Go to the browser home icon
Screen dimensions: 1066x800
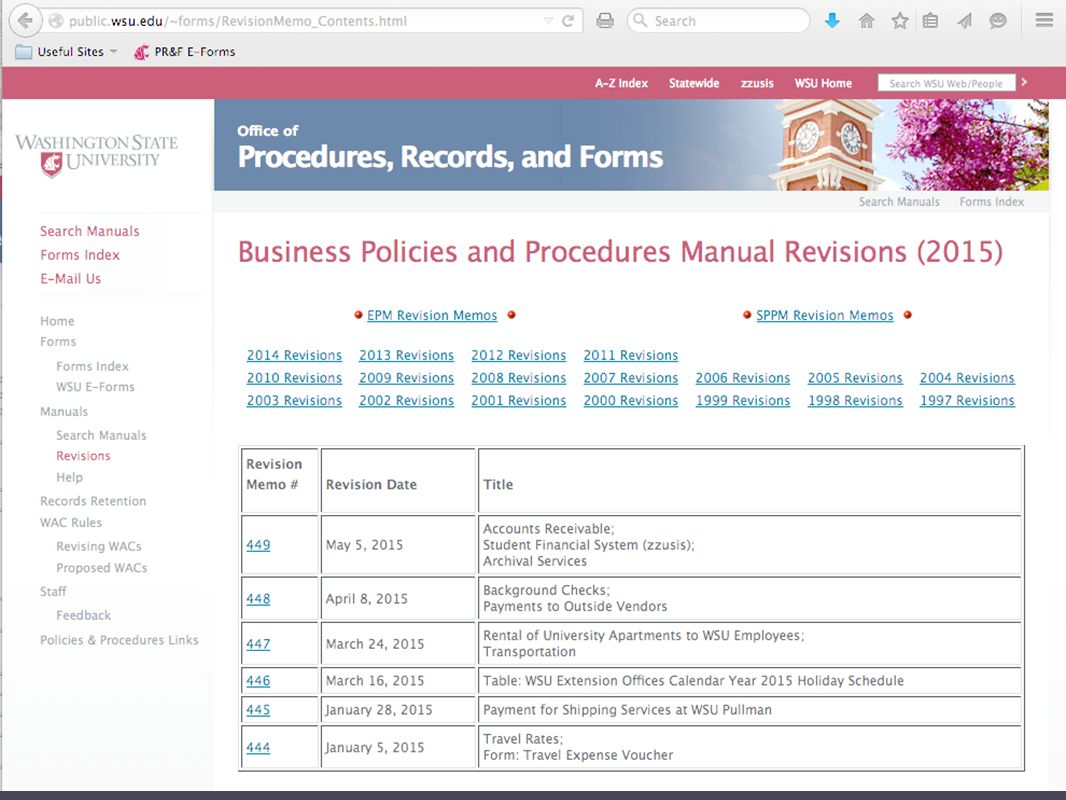866,21
